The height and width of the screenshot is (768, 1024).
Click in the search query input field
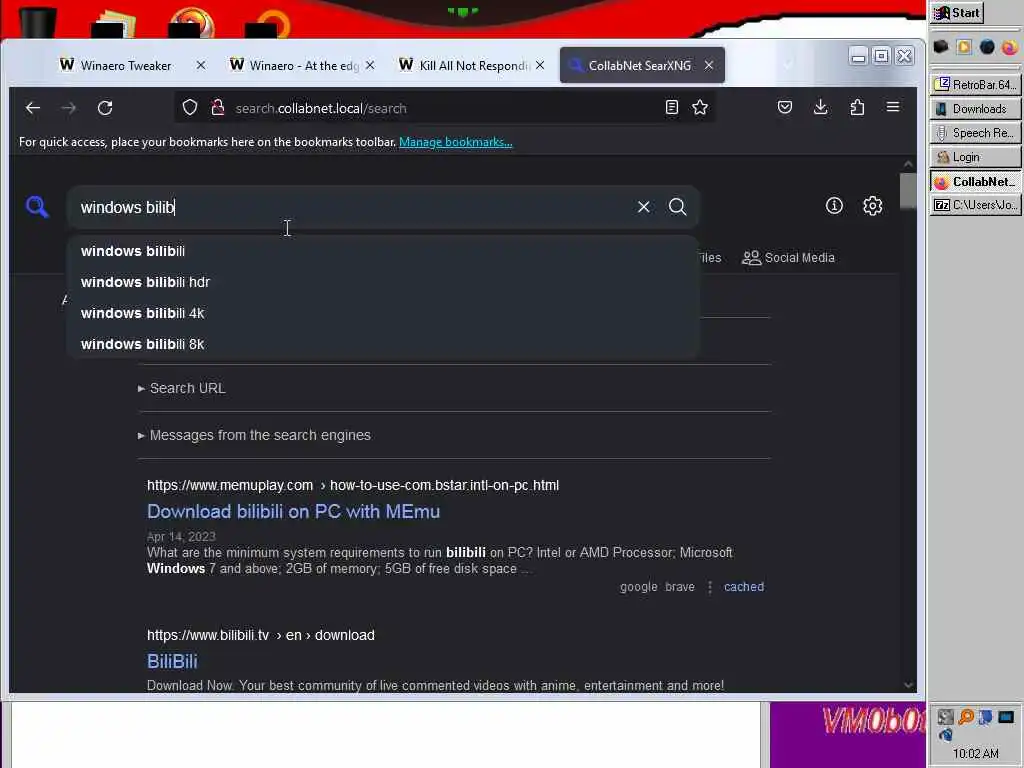(353, 207)
